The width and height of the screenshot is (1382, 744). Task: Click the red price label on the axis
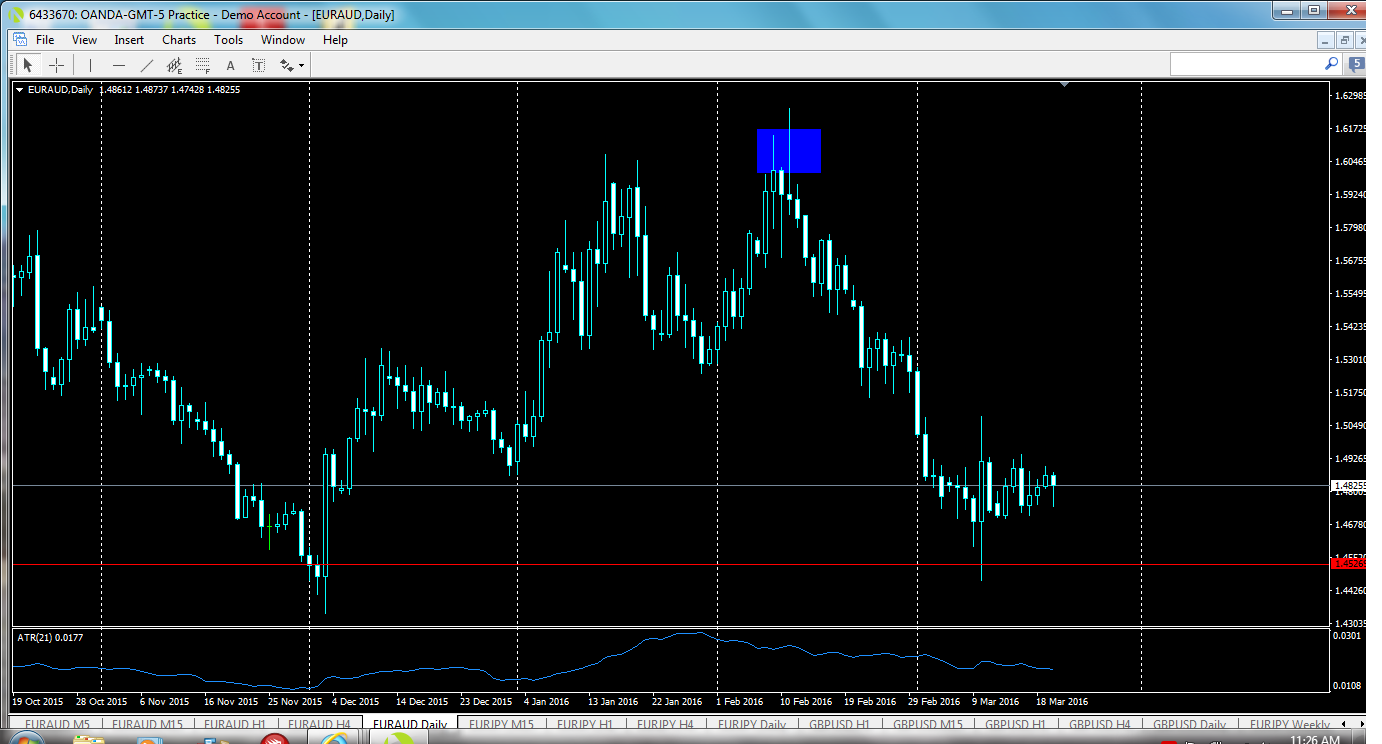pyautogui.click(x=1349, y=564)
